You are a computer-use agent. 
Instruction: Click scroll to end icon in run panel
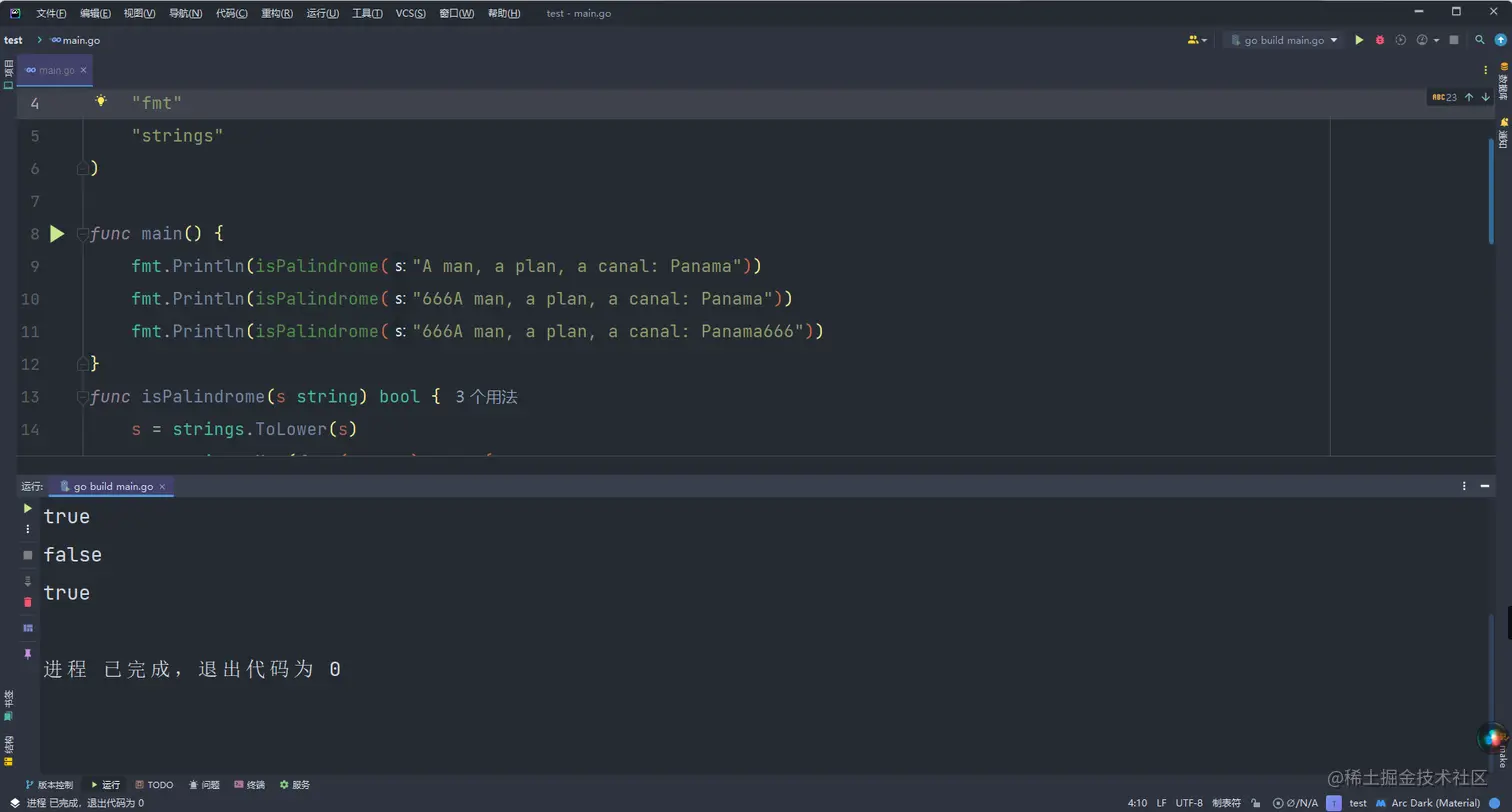point(28,580)
